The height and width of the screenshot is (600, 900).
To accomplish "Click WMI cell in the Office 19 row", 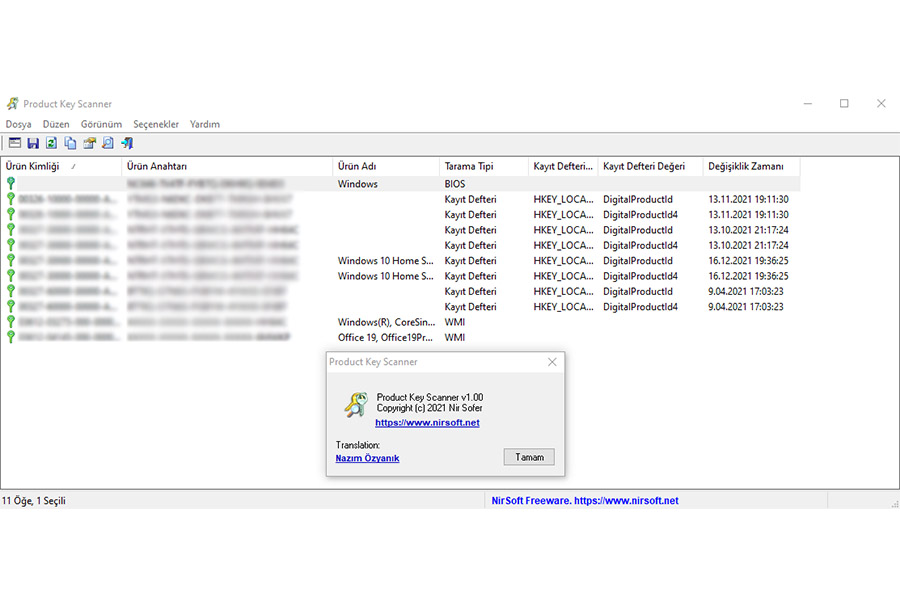I will pos(455,338).
